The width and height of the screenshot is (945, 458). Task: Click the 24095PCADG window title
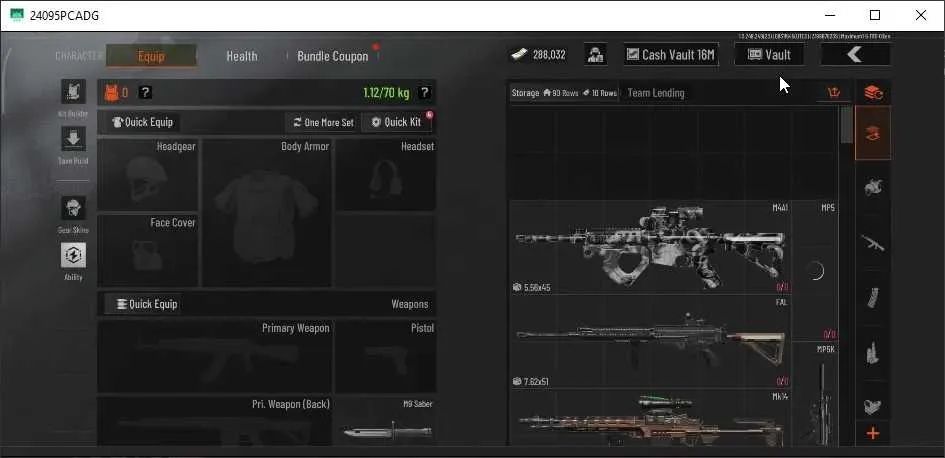pyautogui.click(x=64, y=16)
